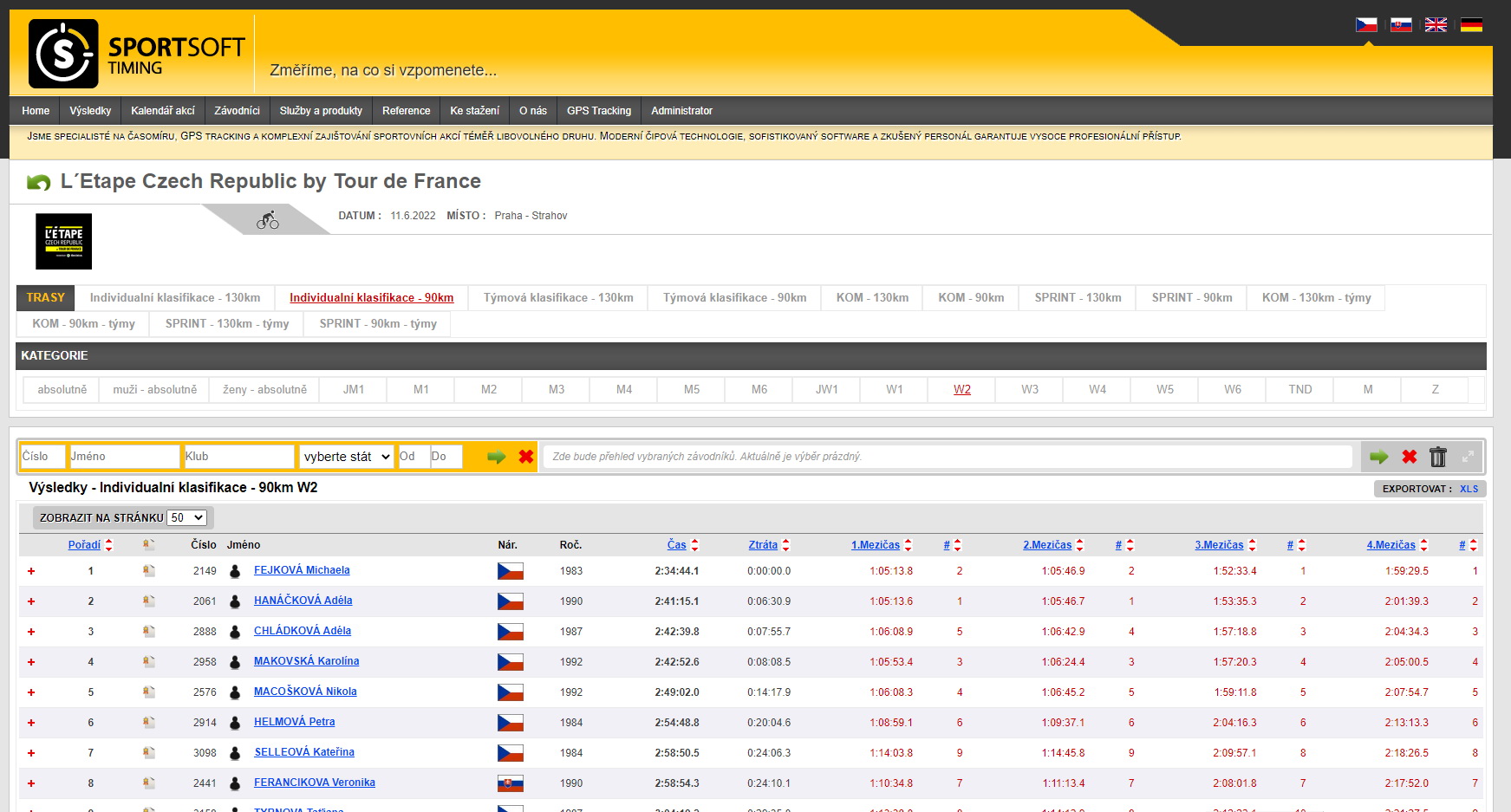Open the vyberte stát country dropdown

pos(347,457)
